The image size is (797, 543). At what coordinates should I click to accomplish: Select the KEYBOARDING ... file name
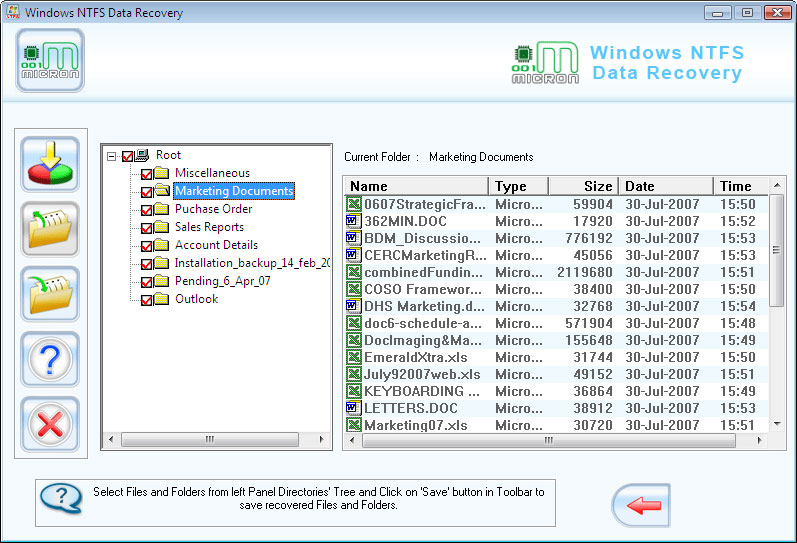[x=422, y=391]
